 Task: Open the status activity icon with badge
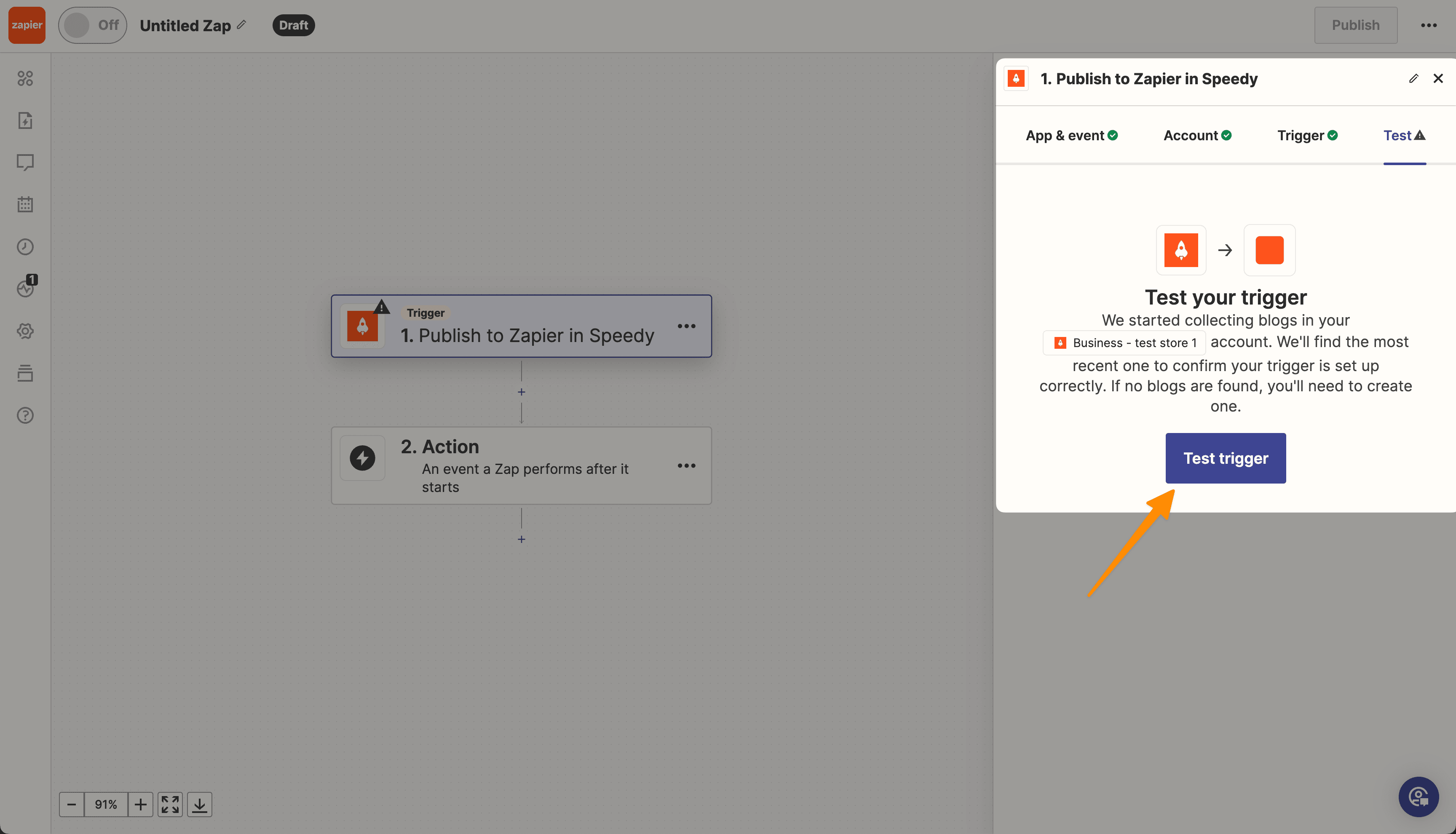click(x=27, y=286)
